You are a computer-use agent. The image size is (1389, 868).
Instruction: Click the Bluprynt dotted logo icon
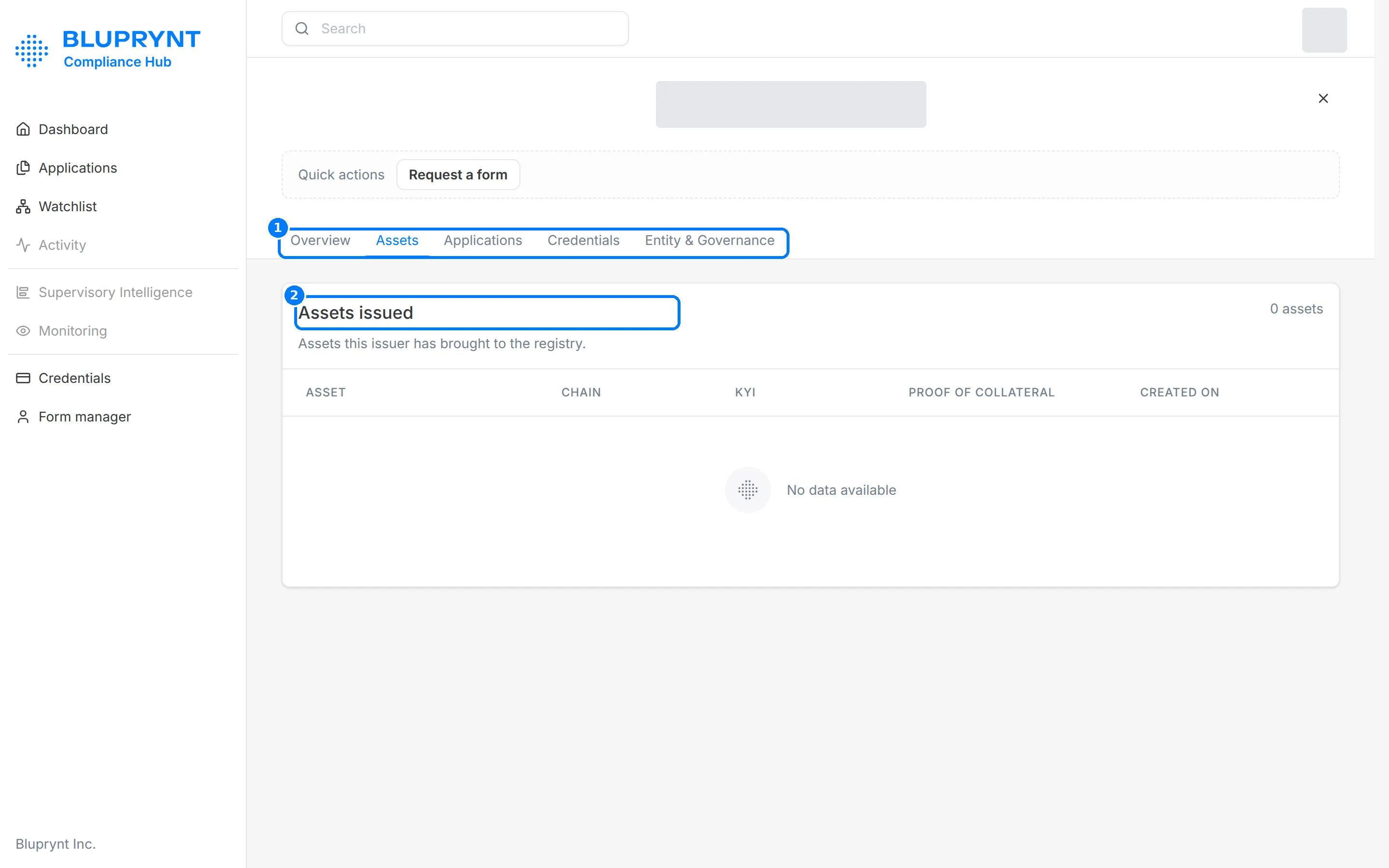[x=31, y=51]
